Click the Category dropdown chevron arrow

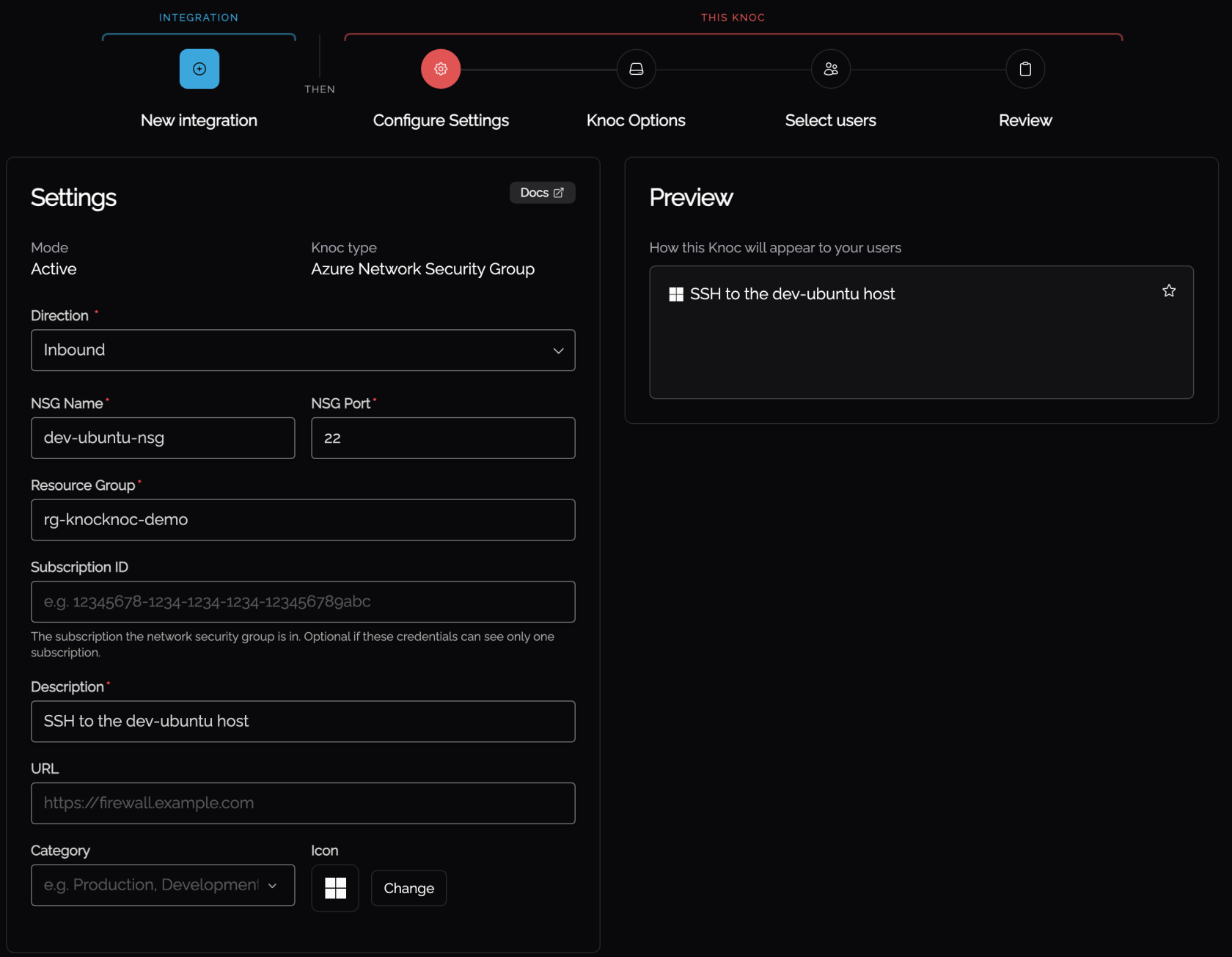click(273, 886)
